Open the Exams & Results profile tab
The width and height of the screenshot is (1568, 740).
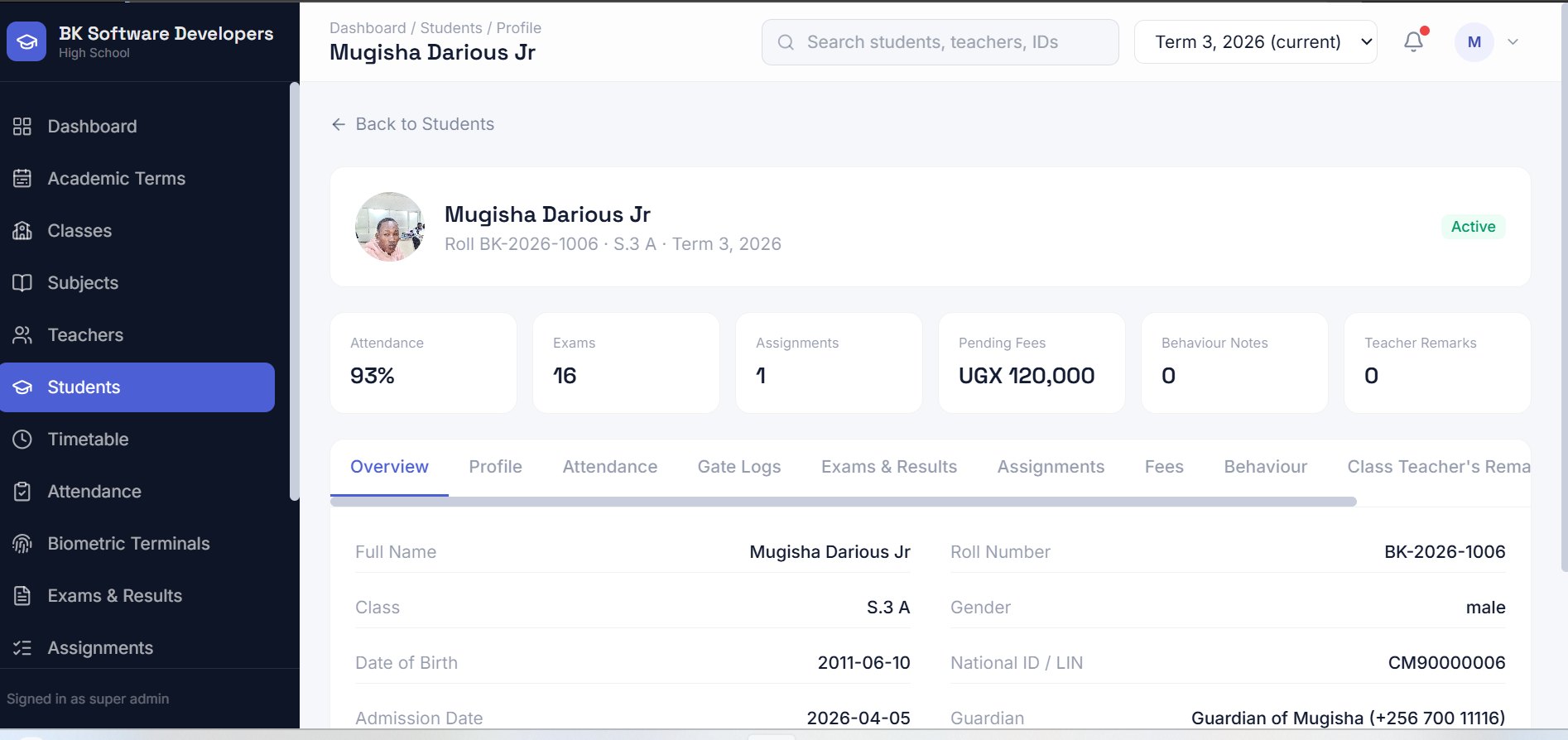pos(888,467)
